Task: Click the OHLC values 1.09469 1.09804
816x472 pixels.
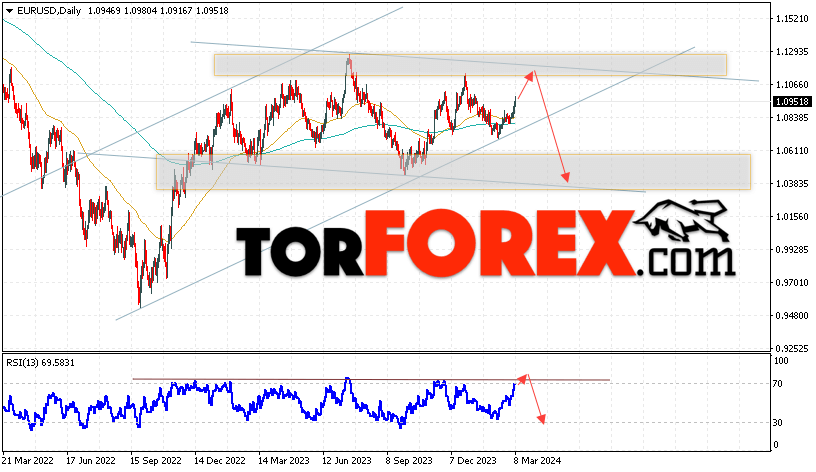Action: 122,10
